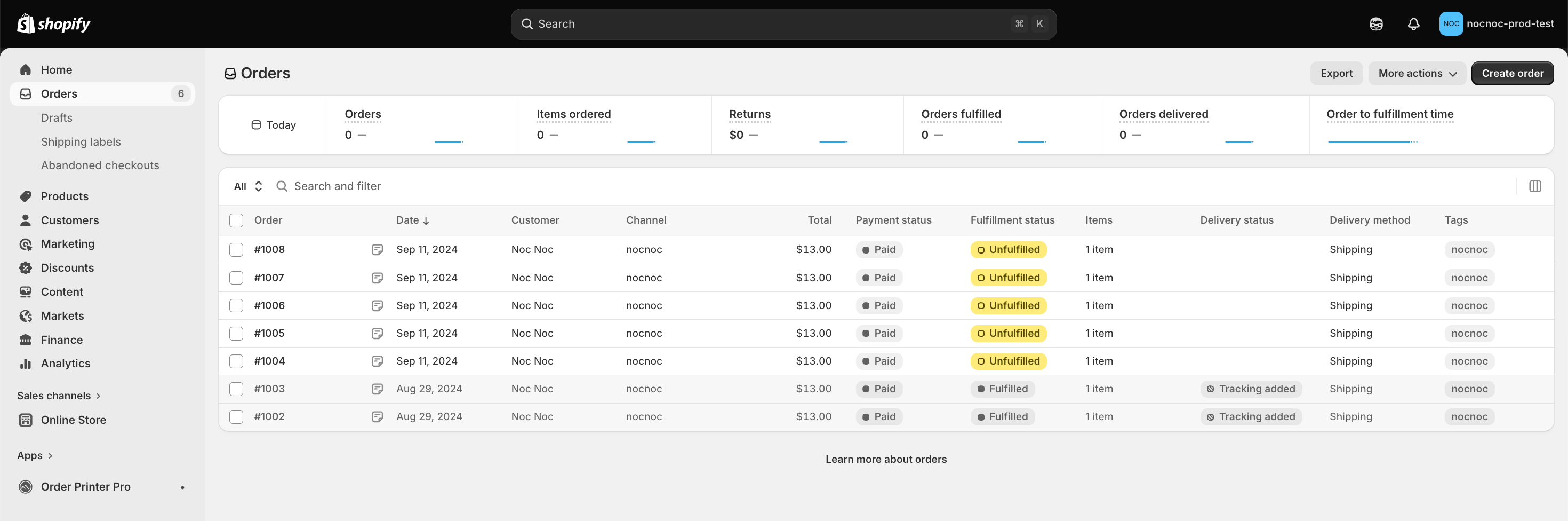This screenshot has height=521, width=1568.
Task: Open Drafts in the sidebar
Action: (x=57, y=117)
